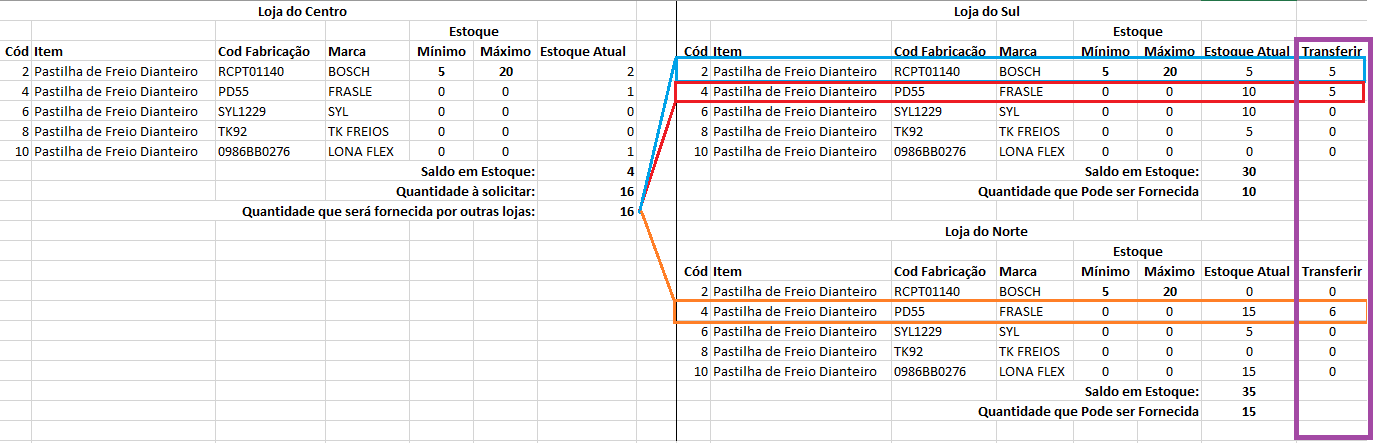Select 'Cod Fabricação' header in Loja do Centro
The image size is (1375, 443).
[264, 51]
